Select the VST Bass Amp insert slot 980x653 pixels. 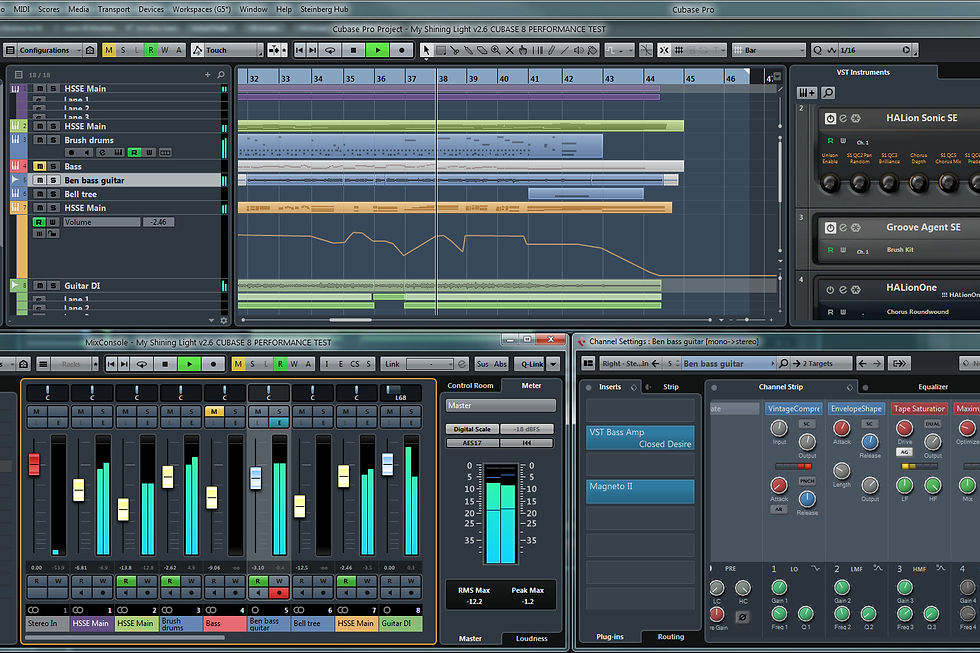tap(640, 437)
